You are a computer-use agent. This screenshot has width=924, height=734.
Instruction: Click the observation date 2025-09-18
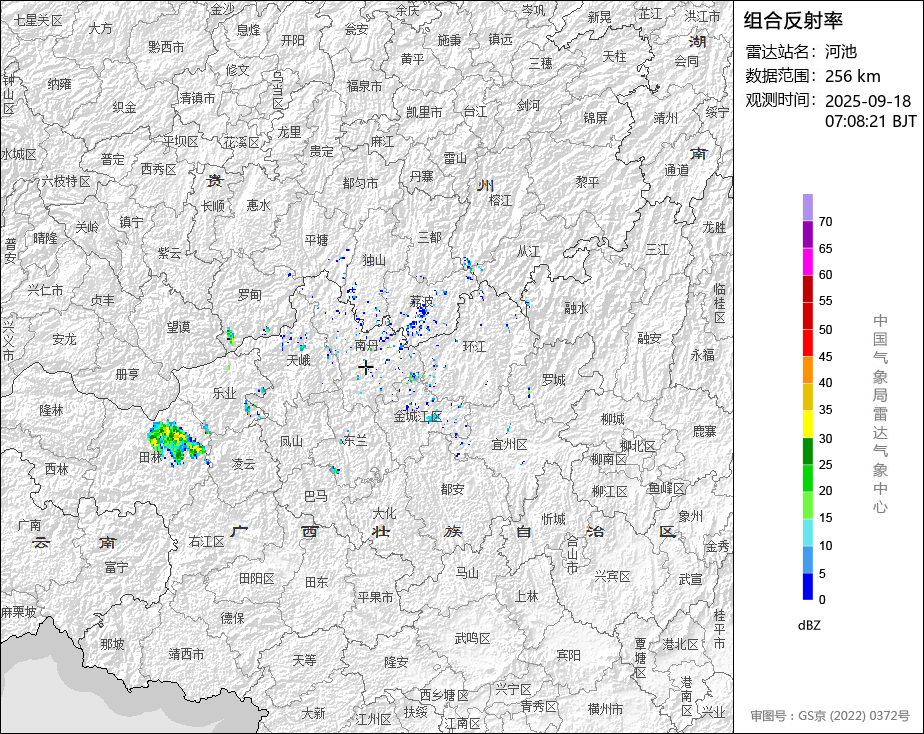pyautogui.click(x=867, y=101)
